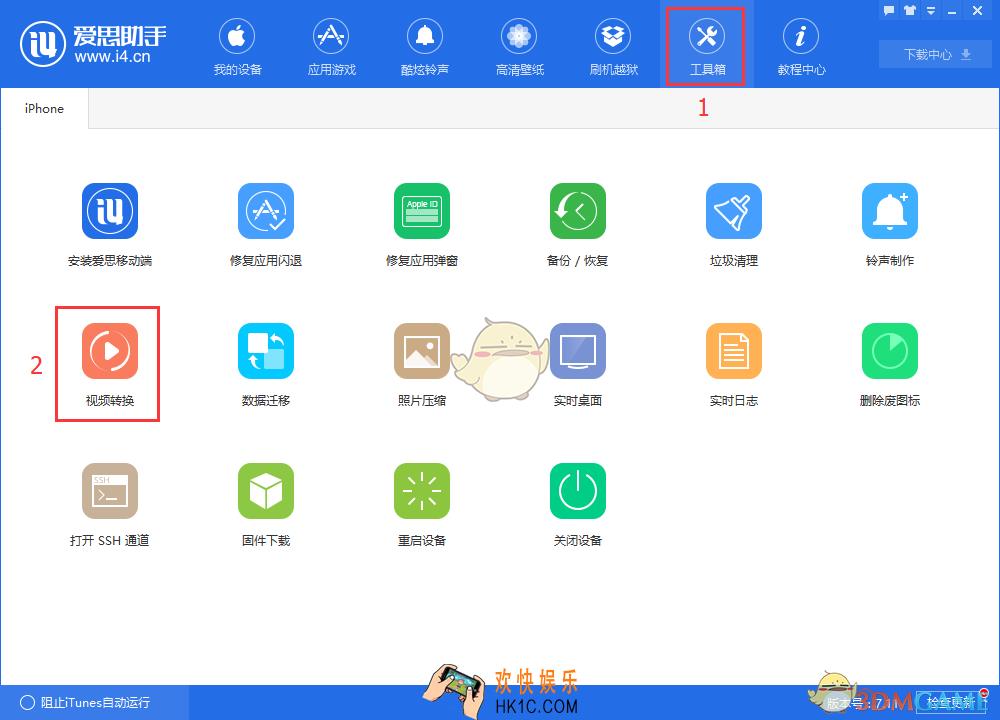Open 实时桌面 live desktop tool
The height and width of the screenshot is (720, 1000).
578,364
